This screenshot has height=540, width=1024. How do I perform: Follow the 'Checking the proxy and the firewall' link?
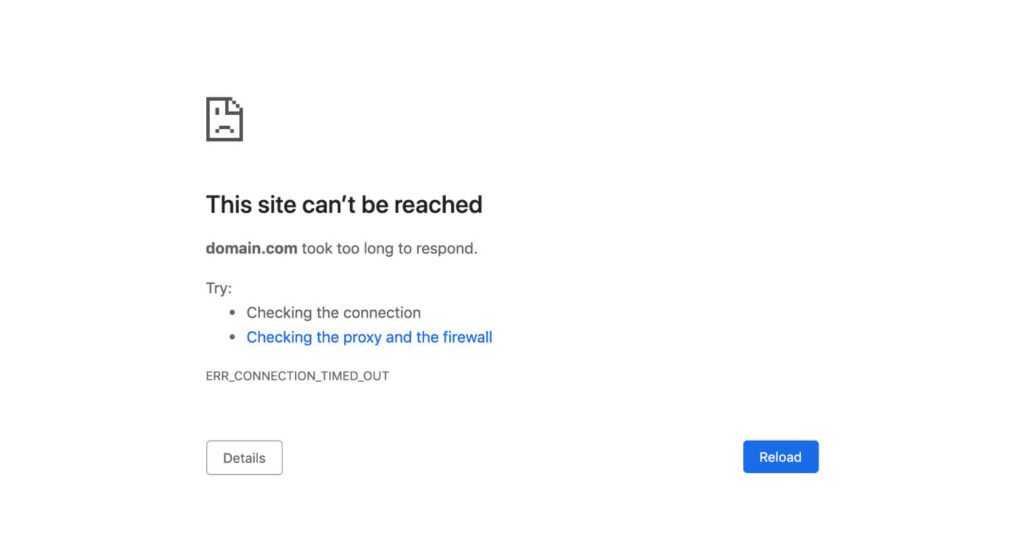coord(369,337)
